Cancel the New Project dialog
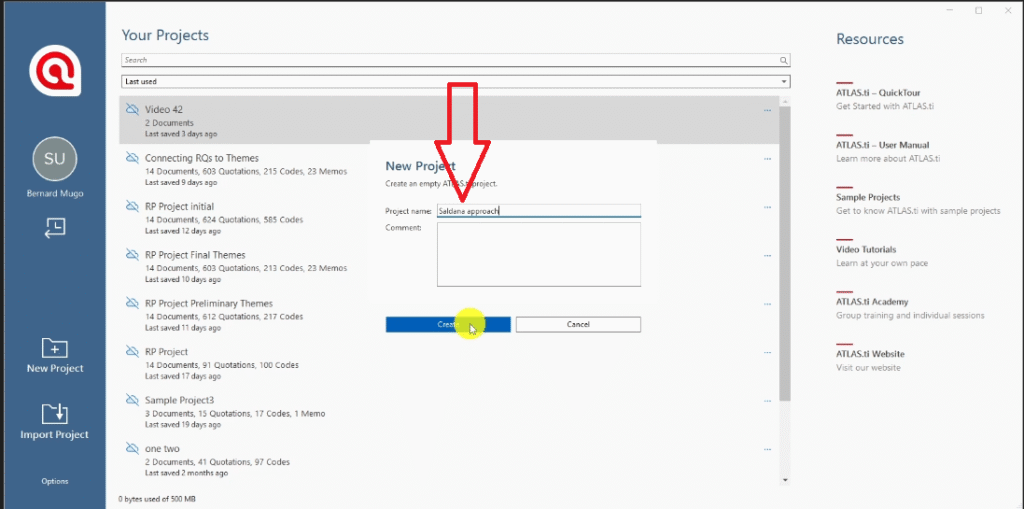1024x509 pixels. pyautogui.click(x=578, y=324)
